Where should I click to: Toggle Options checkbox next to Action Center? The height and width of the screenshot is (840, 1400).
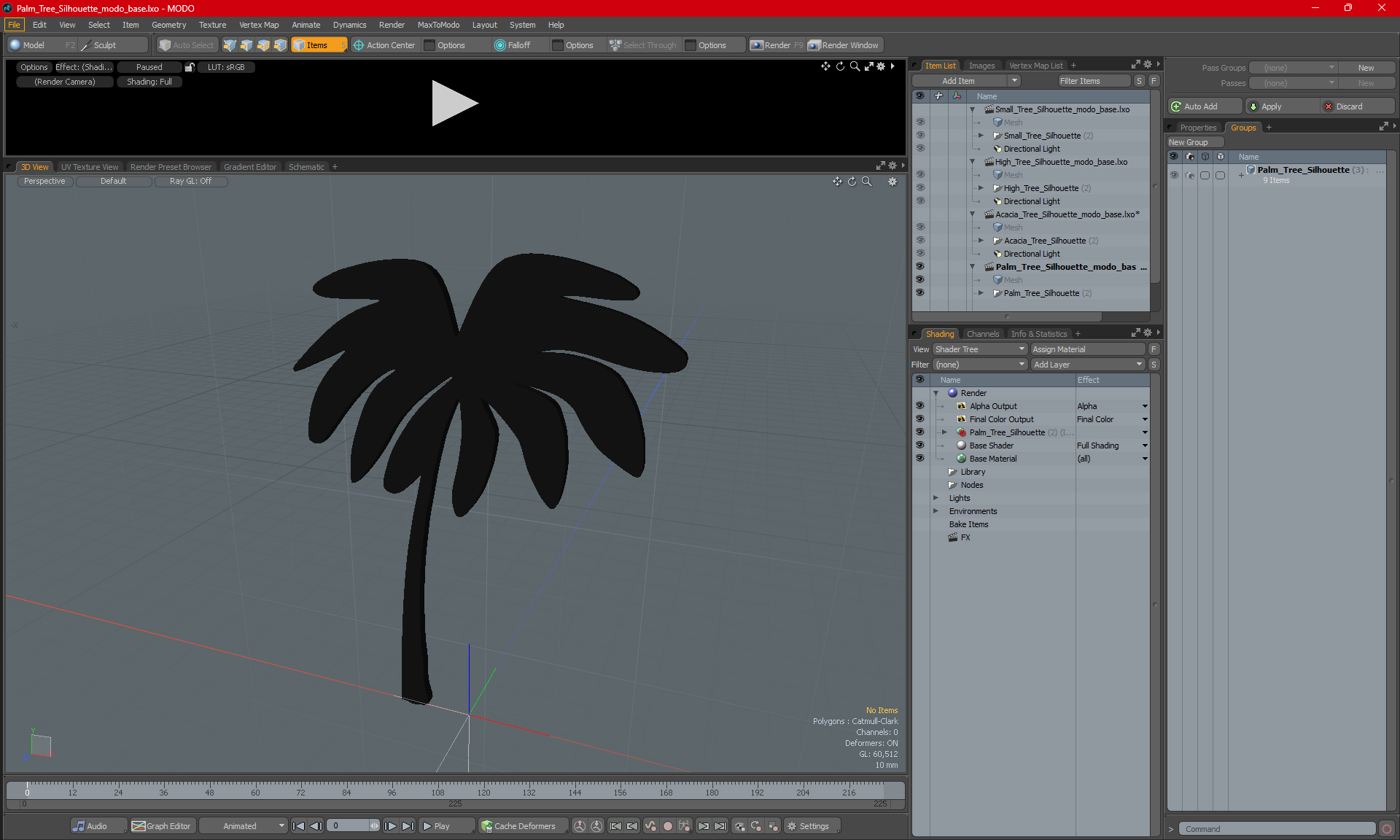(x=429, y=45)
